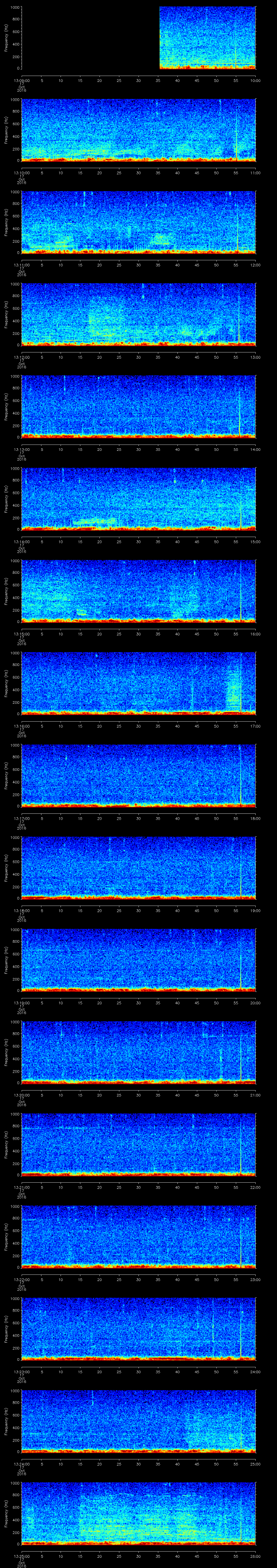Click the 15:00 end label of 13:14:00 panel
Image resolution: width=277 pixels, height=1568 pixels.
(255, 542)
